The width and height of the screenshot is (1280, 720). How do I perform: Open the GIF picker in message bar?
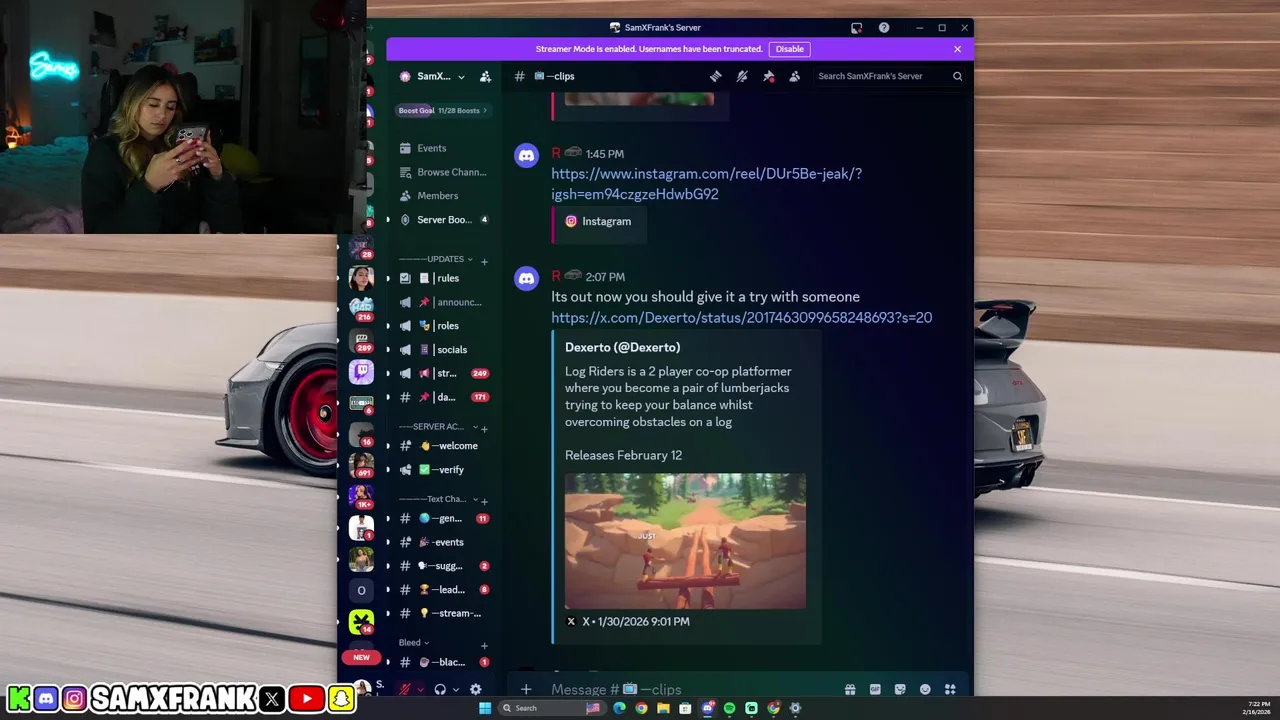point(875,689)
